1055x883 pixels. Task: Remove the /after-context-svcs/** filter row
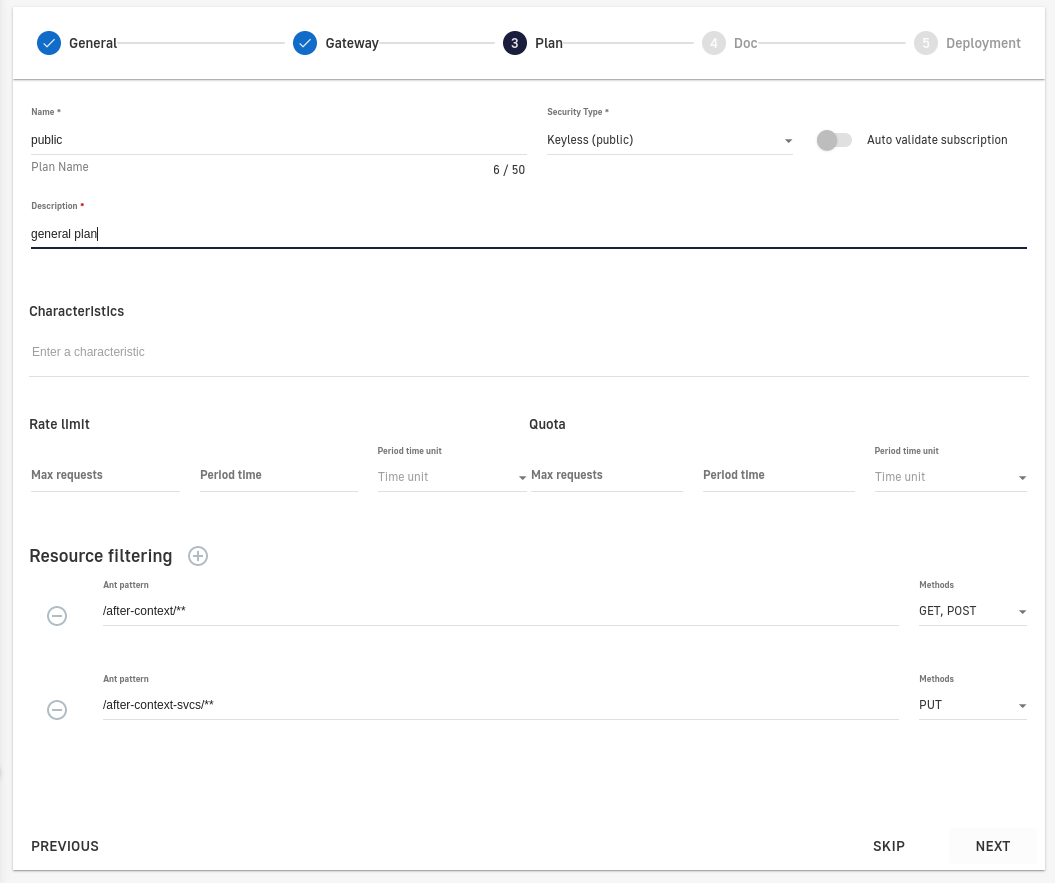click(57, 710)
